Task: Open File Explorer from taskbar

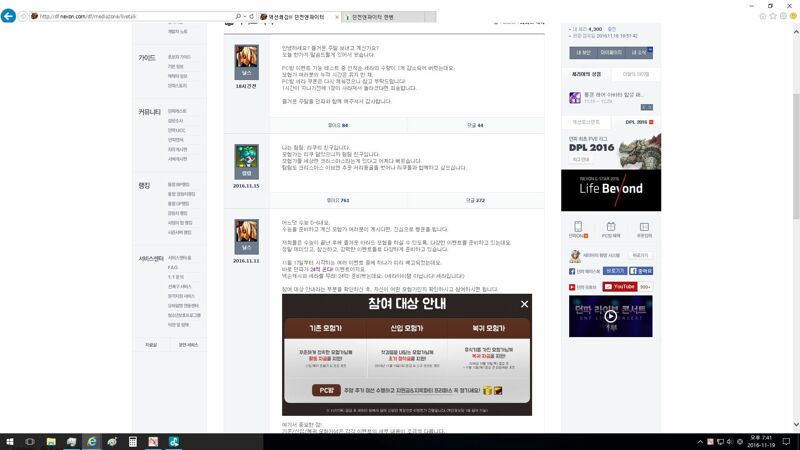Action: (x=51, y=442)
